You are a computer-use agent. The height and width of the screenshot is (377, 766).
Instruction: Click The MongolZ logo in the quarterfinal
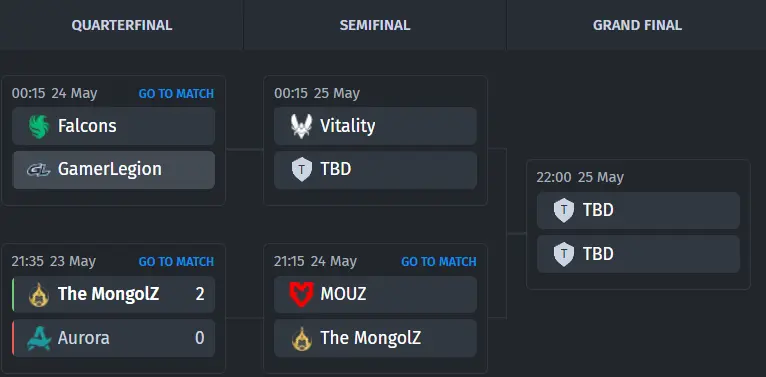39,295
